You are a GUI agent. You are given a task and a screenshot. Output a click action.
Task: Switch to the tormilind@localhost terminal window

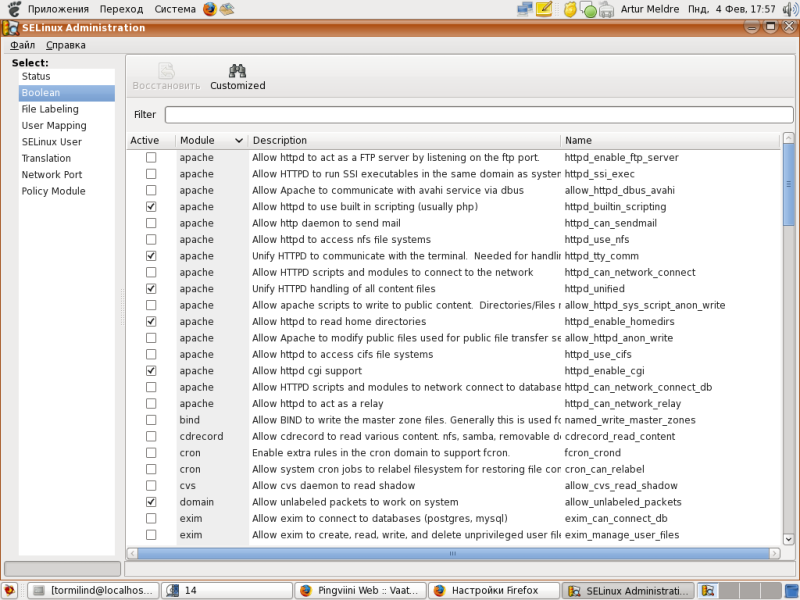tap(93, 590)
